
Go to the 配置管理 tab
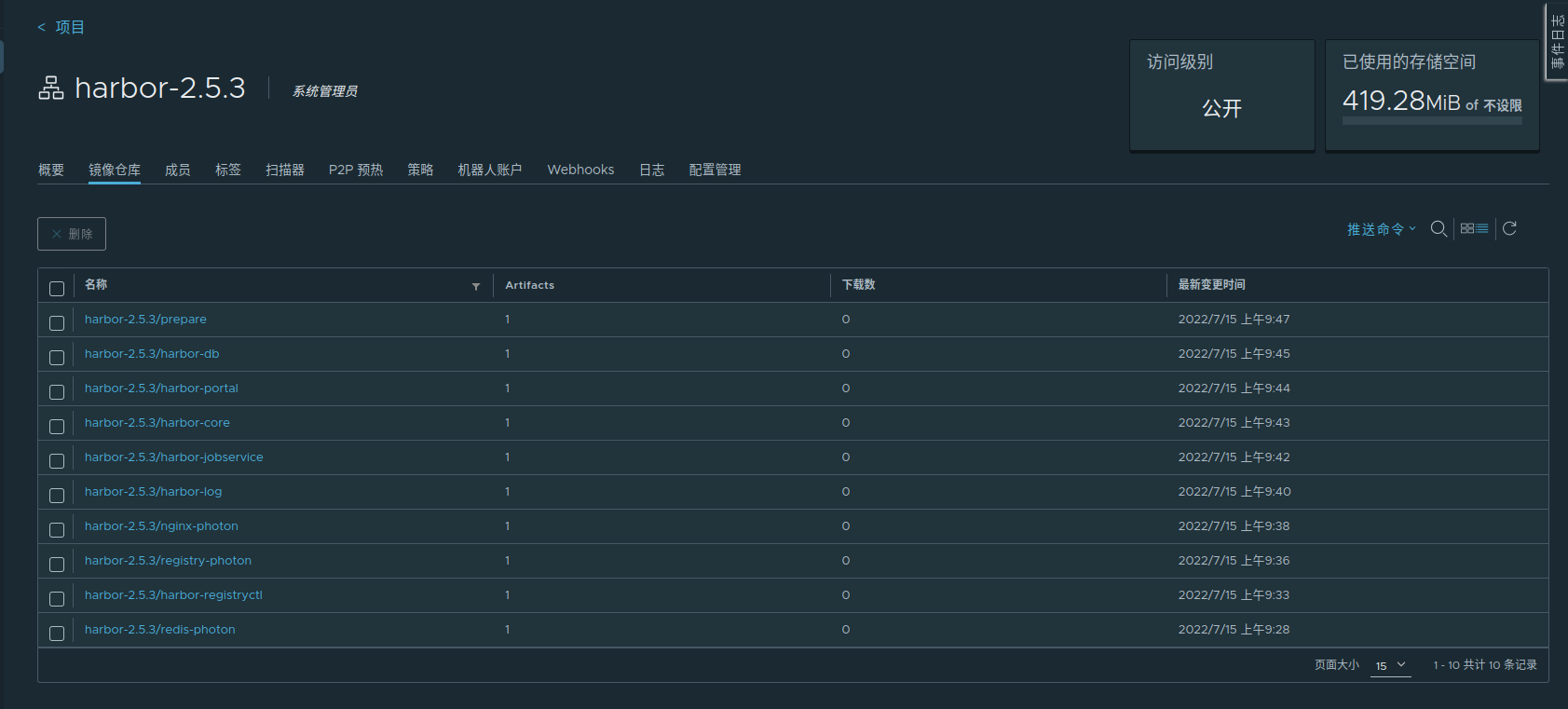716,170
